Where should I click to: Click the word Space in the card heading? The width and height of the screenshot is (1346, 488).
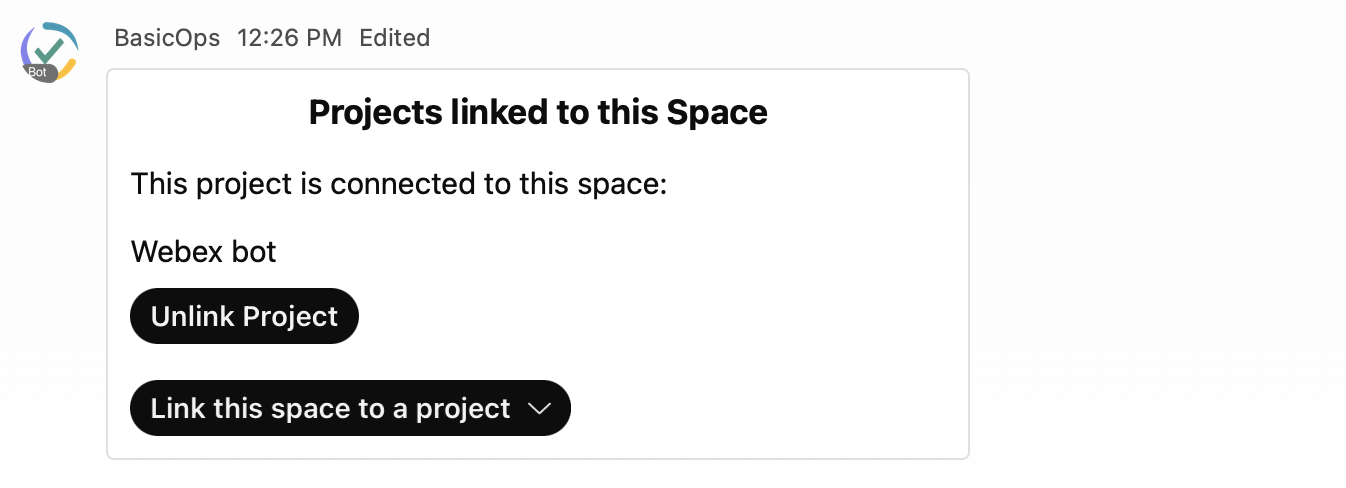tap(717, 112)
